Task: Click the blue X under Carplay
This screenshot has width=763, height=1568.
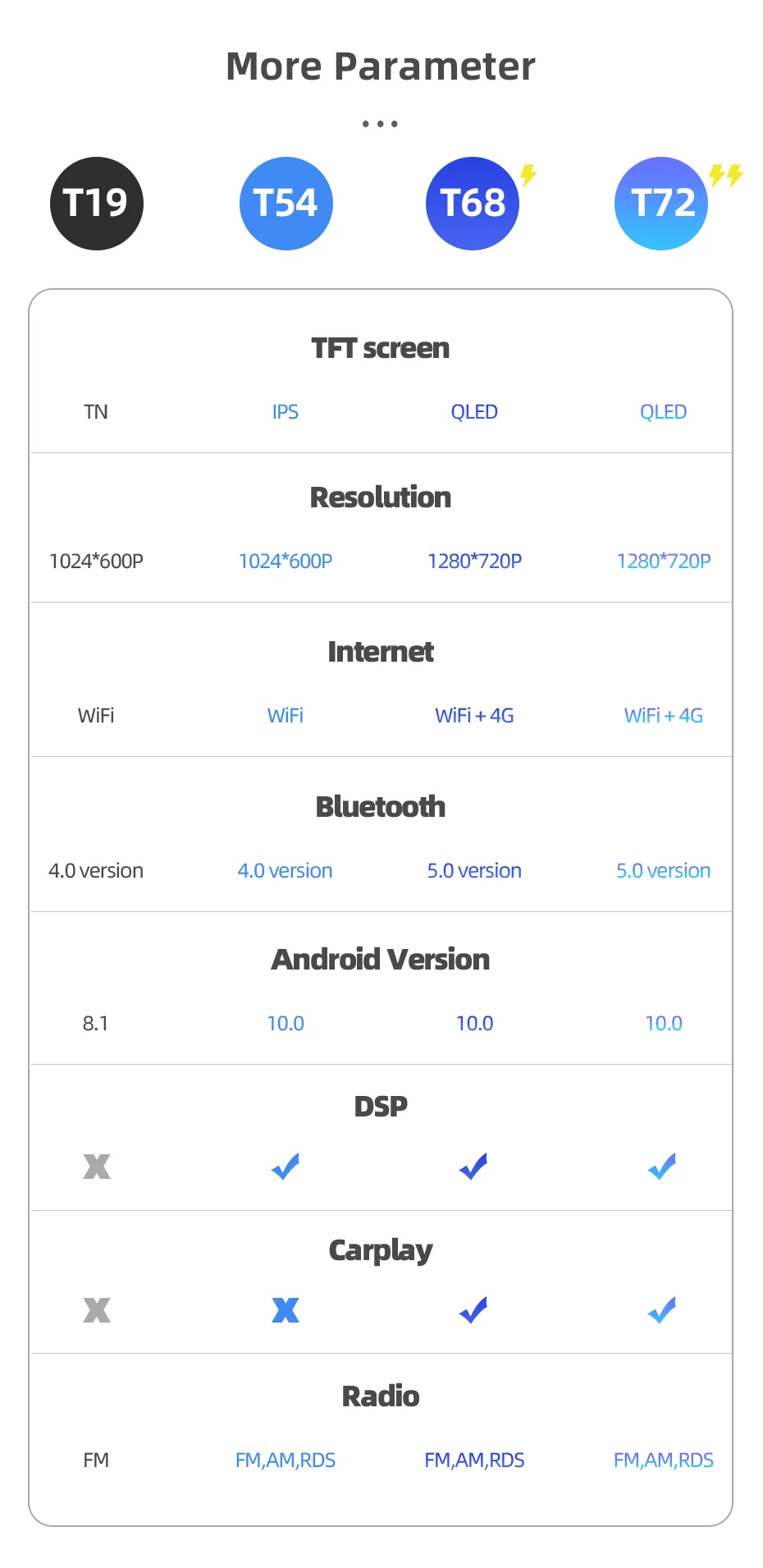Action: 286,1310
